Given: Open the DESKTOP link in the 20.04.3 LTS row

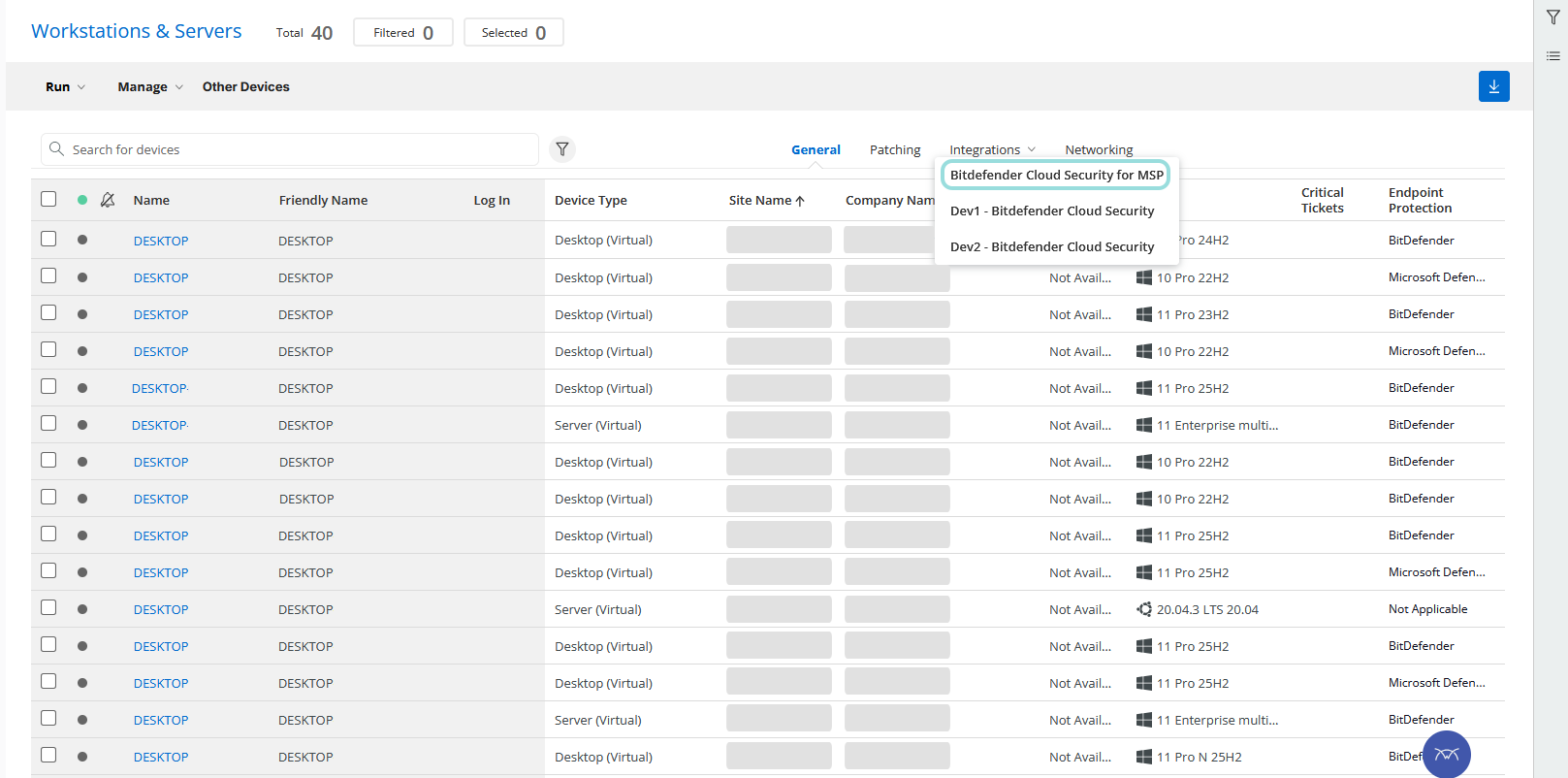Looking at the screenshot, I should tap(161, 609).
